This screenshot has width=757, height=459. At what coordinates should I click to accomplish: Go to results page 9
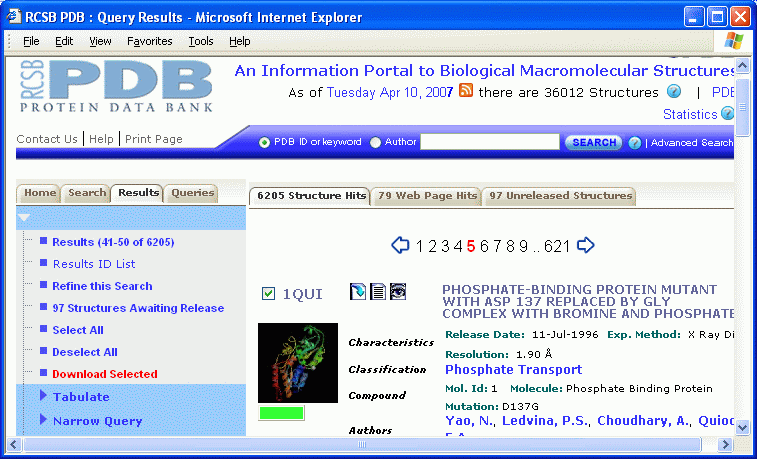point(524,247)
